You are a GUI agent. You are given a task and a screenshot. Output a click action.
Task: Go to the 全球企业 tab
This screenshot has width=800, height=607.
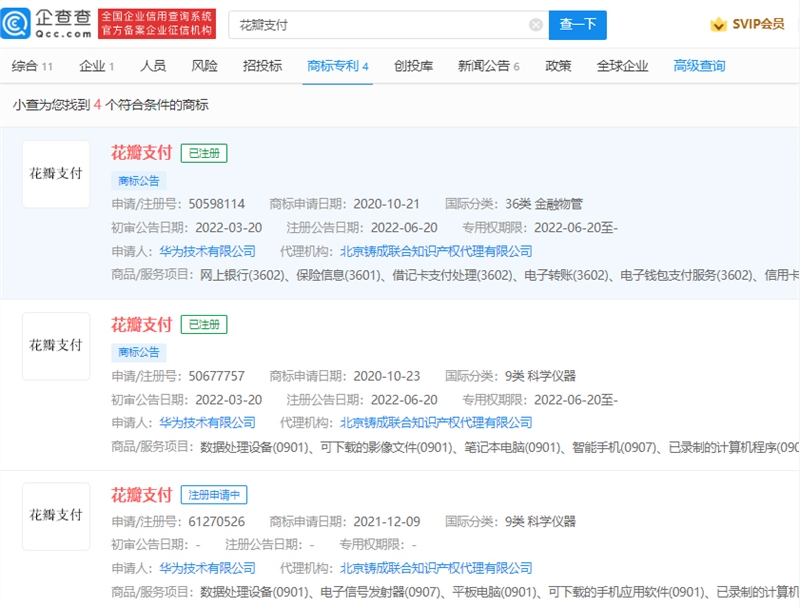click(x=622, y=67)
